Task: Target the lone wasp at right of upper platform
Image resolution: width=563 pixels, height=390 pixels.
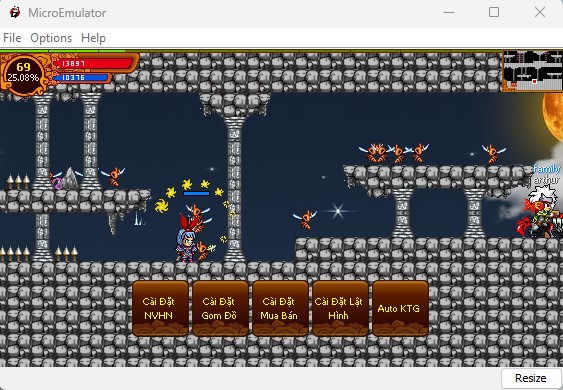Action: click(x=494, y=153)
